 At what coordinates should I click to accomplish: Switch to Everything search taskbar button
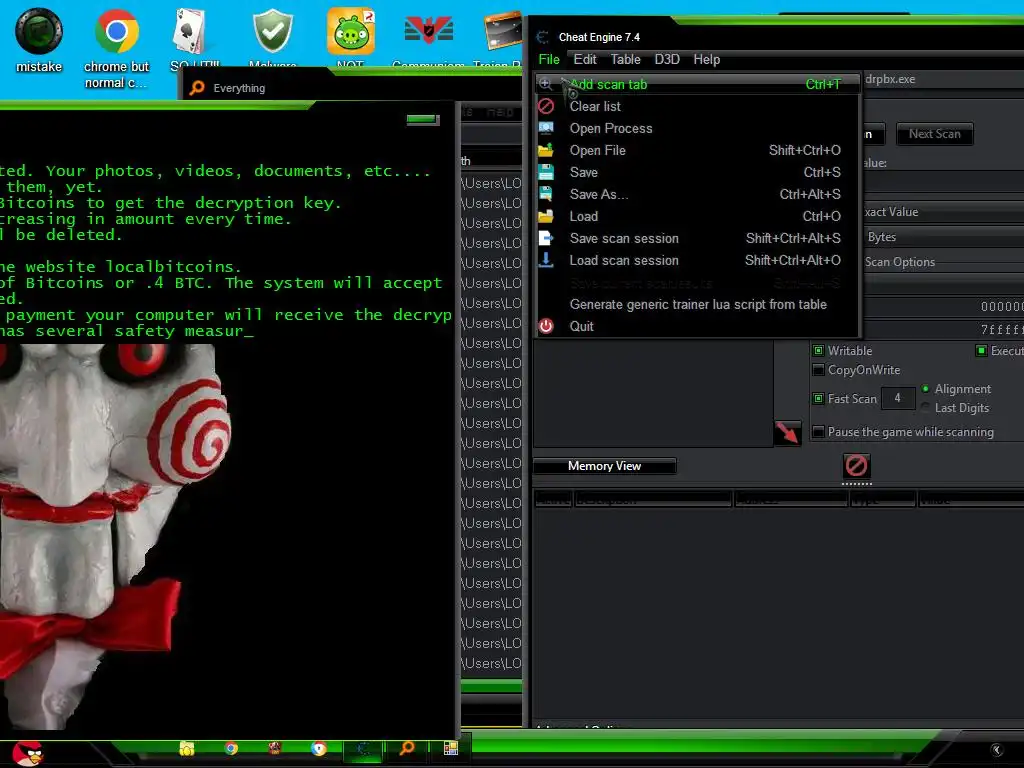406,748
